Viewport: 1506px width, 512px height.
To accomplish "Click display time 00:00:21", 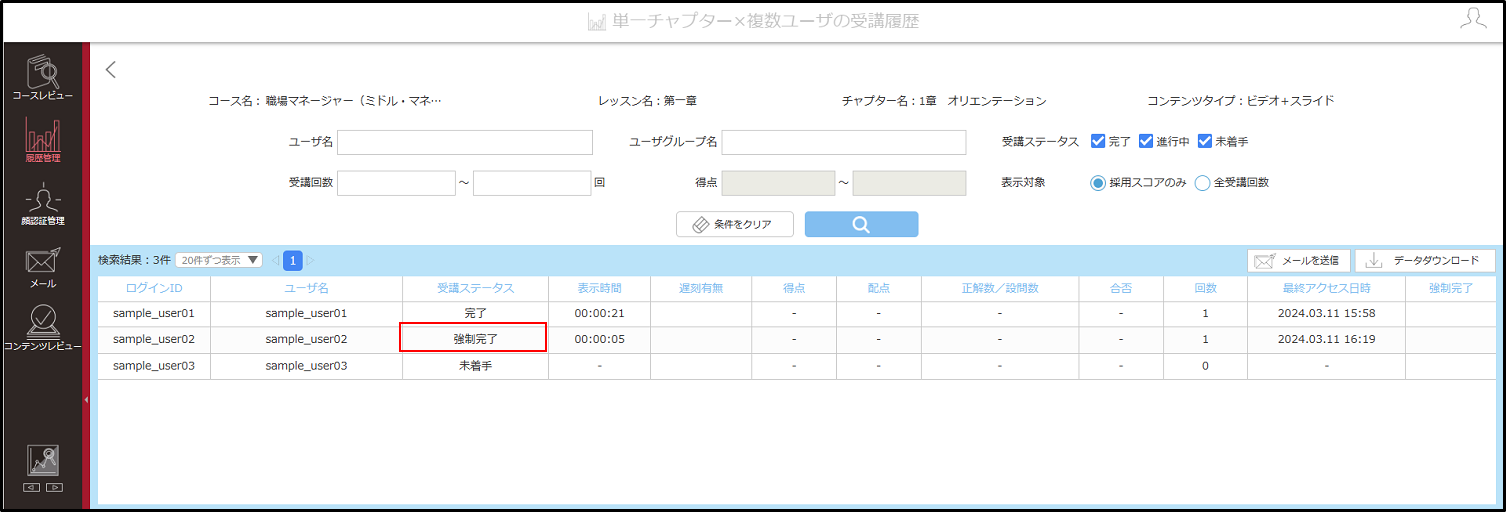I will [x=599, y=313].
